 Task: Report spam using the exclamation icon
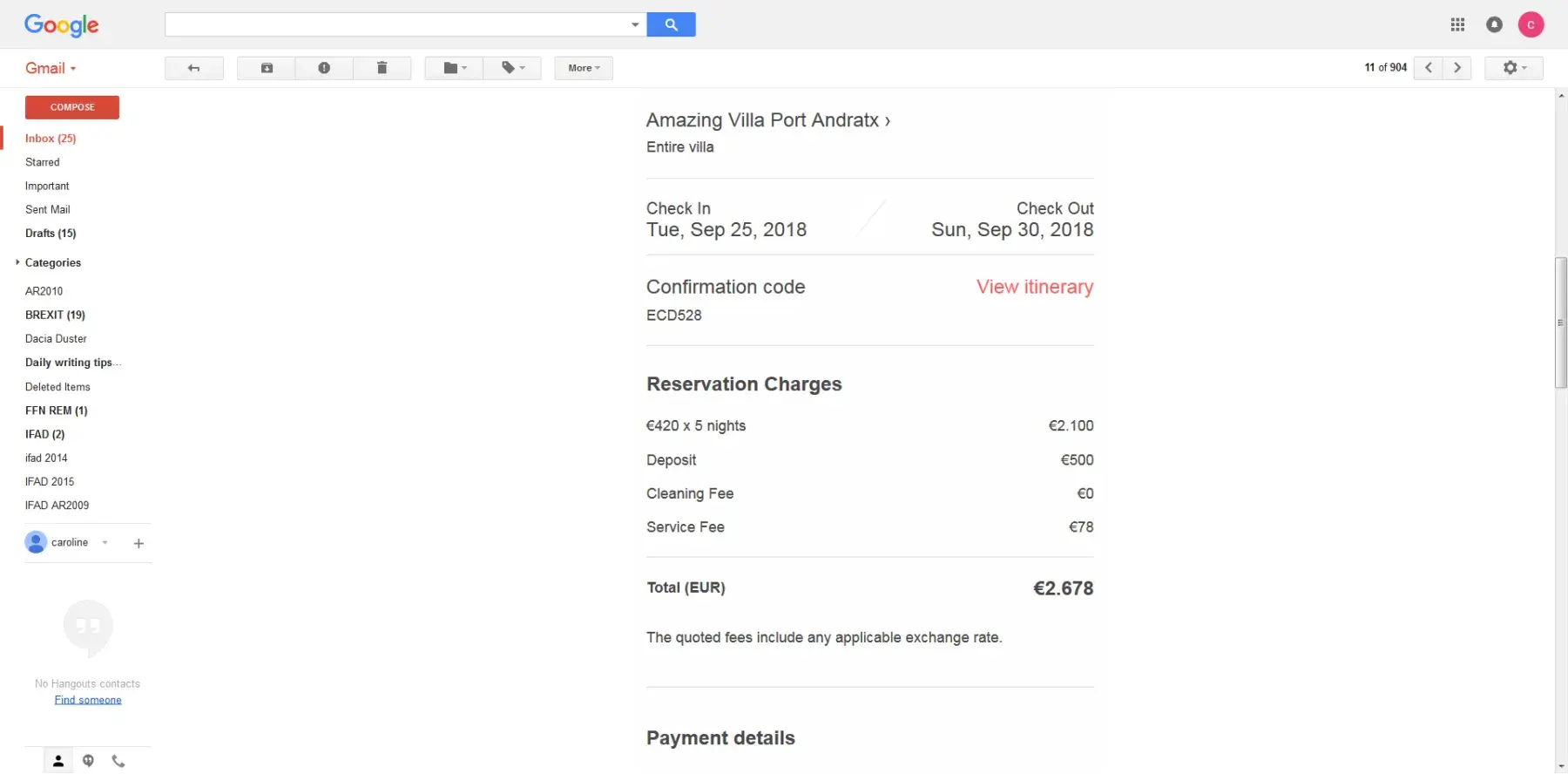pos(324,68)
